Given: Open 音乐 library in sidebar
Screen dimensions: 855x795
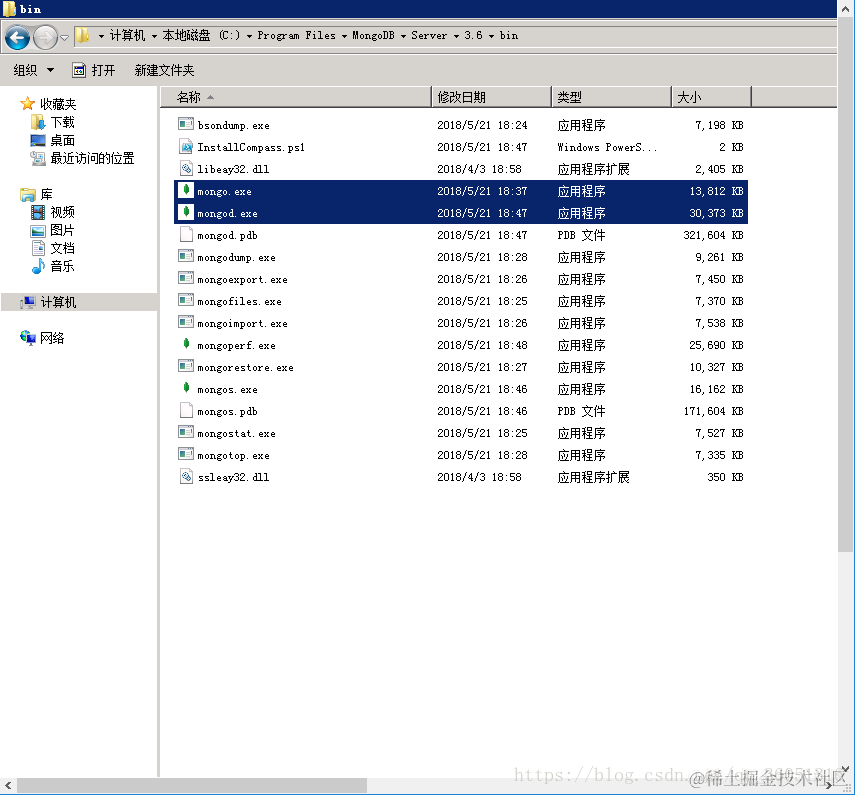Looking at the screenshot, I should (x=52, y=267).
